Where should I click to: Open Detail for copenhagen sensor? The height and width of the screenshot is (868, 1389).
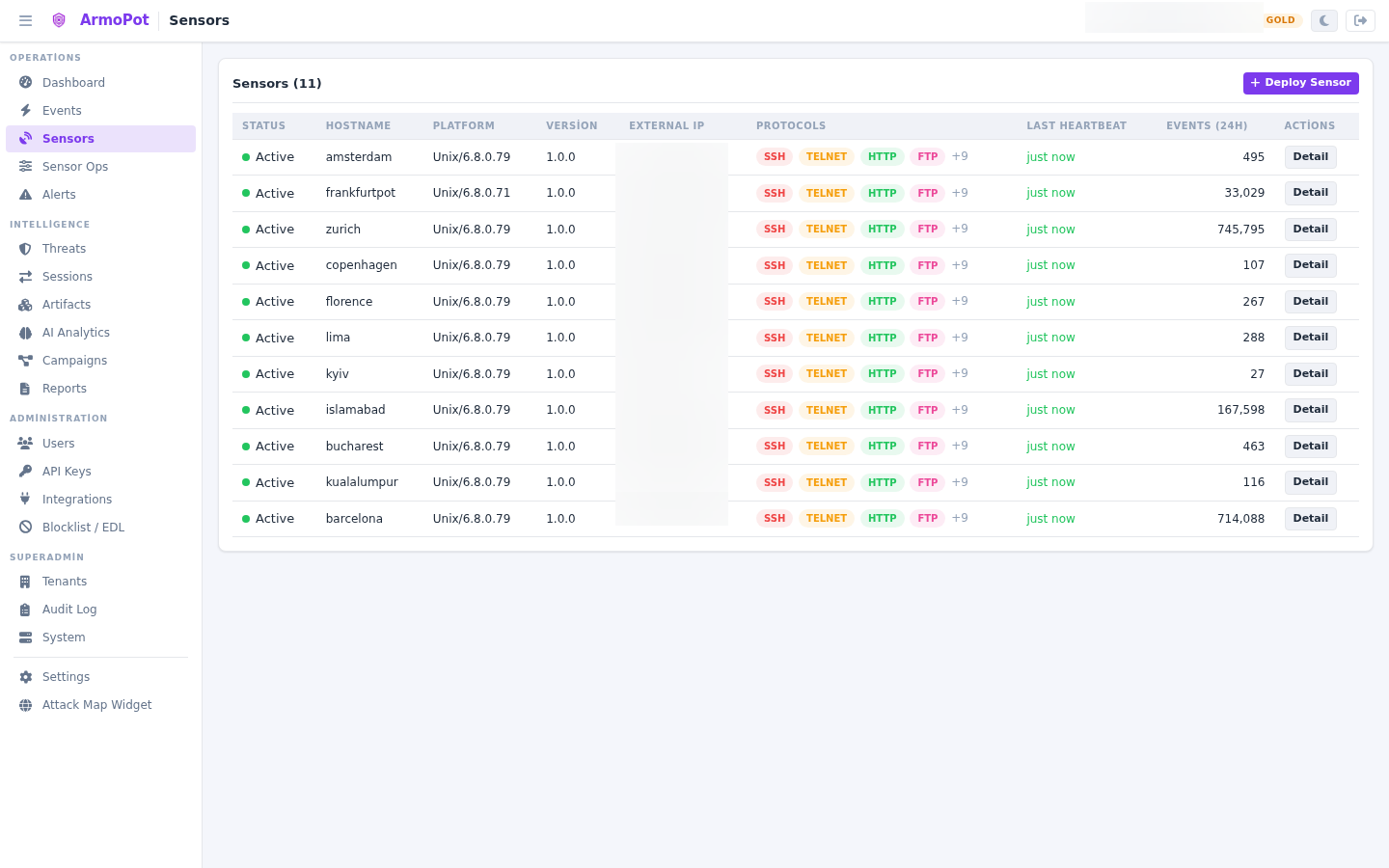pyautogui.click(x=1310, y=265)
